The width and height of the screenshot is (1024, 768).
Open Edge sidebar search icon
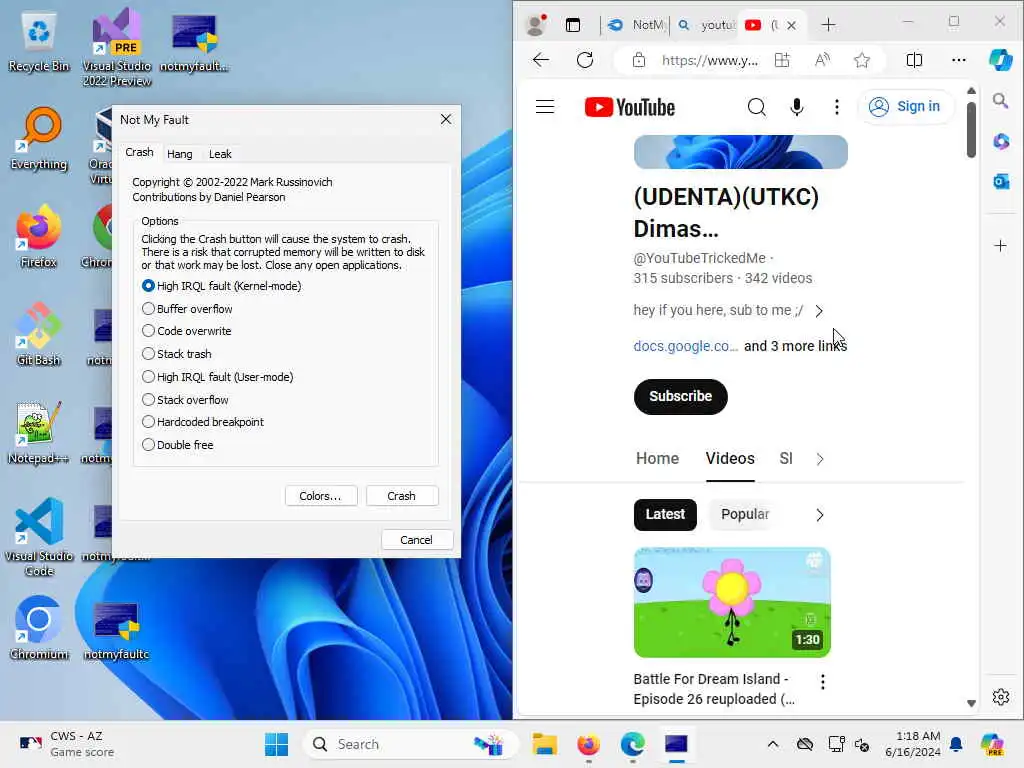coord(1000,101)
